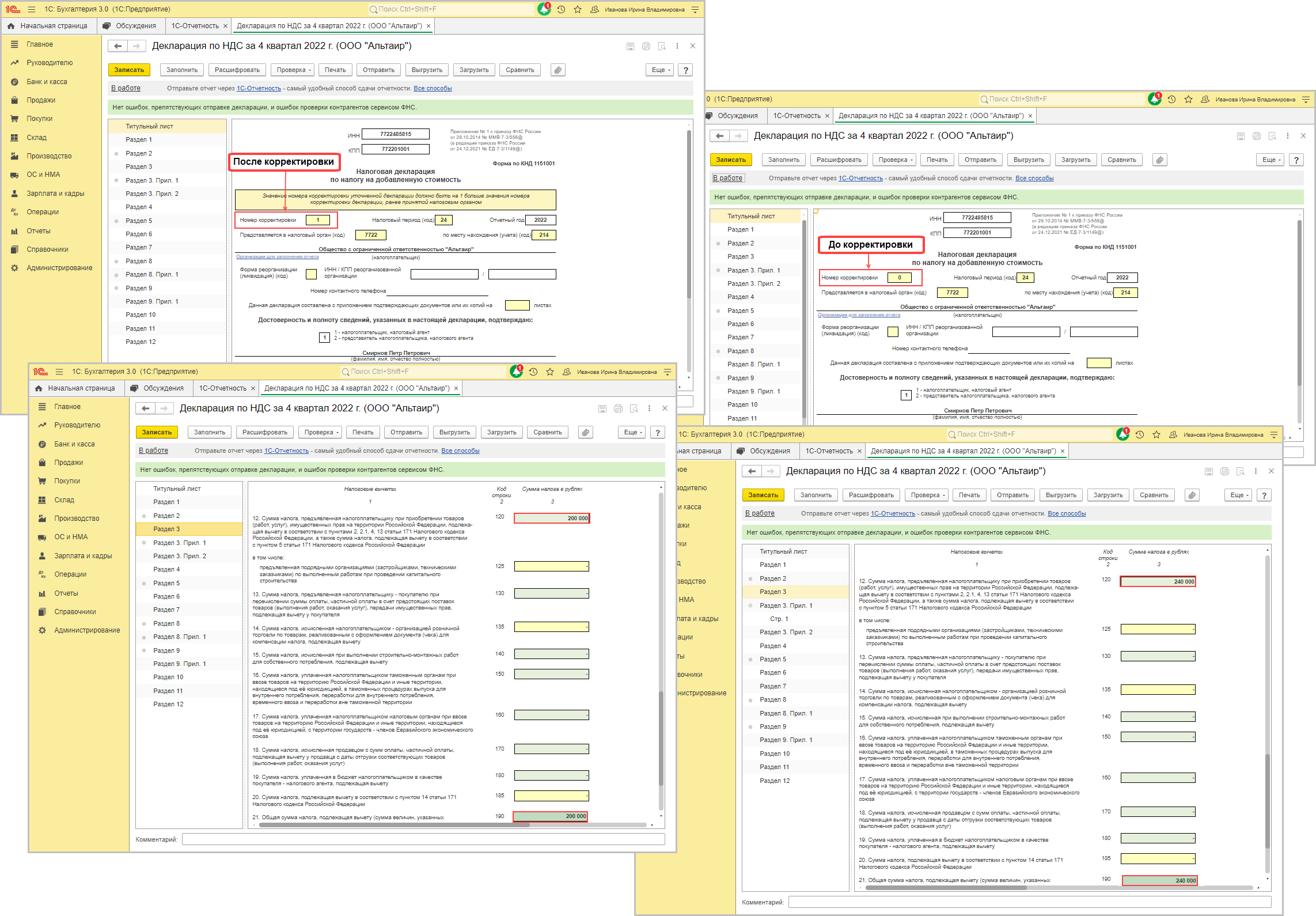The width and height of the screenshot is (1316, 916).
Task: Click Сравнить in the 200 000 window
Action: click(x=547, y=432)
